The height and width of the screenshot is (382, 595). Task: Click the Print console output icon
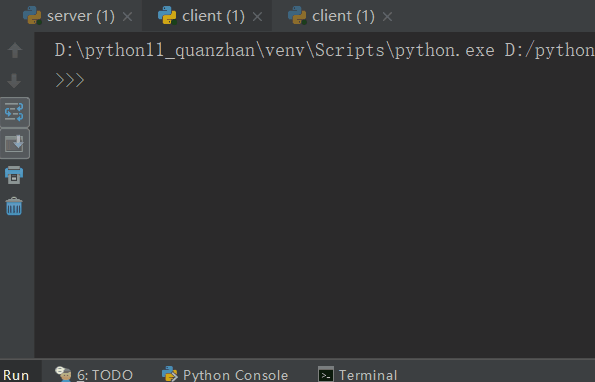click(x=14, y=175)
